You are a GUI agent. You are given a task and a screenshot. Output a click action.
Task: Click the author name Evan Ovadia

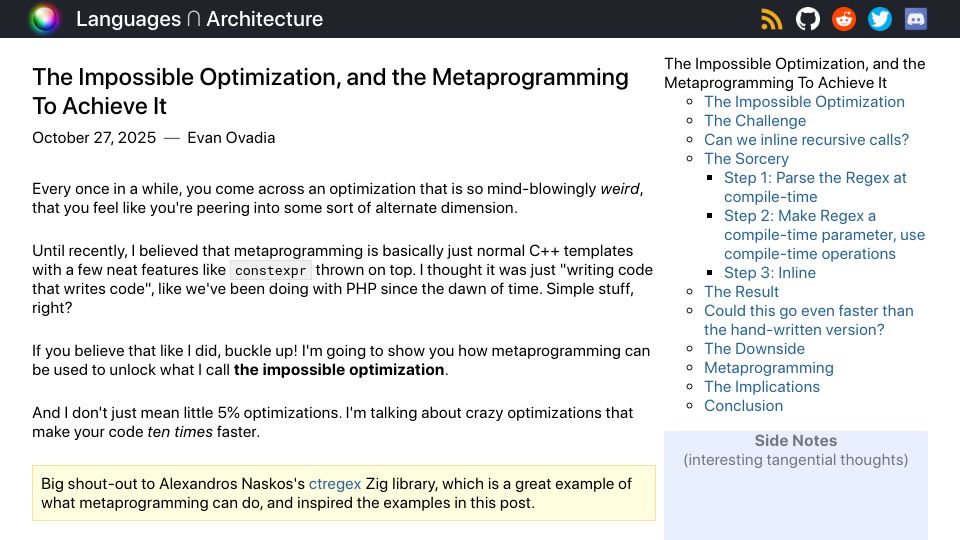pyautogui.click(x=231, y=138)
